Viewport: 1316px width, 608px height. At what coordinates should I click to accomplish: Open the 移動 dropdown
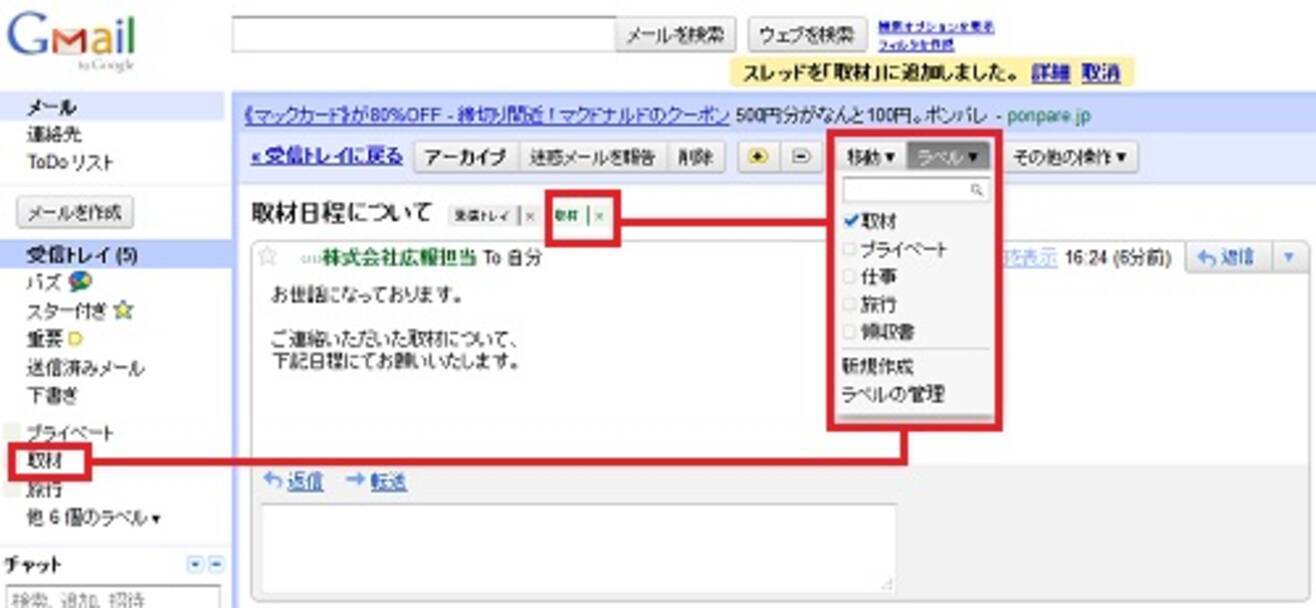click(870, 157)
